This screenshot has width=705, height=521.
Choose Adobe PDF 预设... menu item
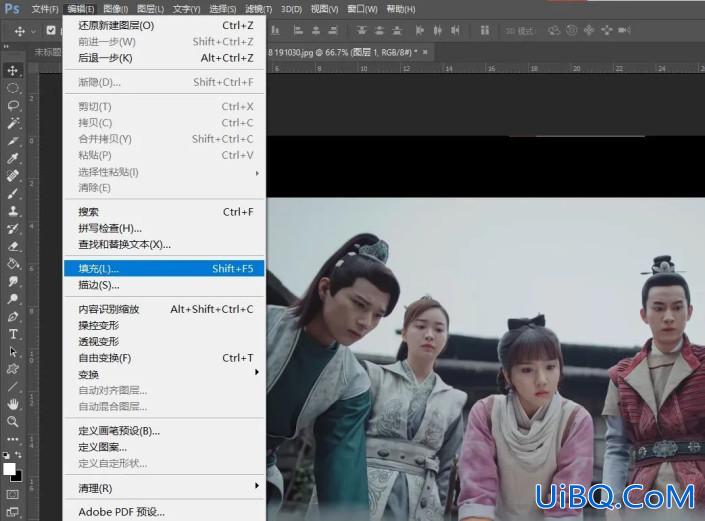pyautogui.click(x=164, y=512)
